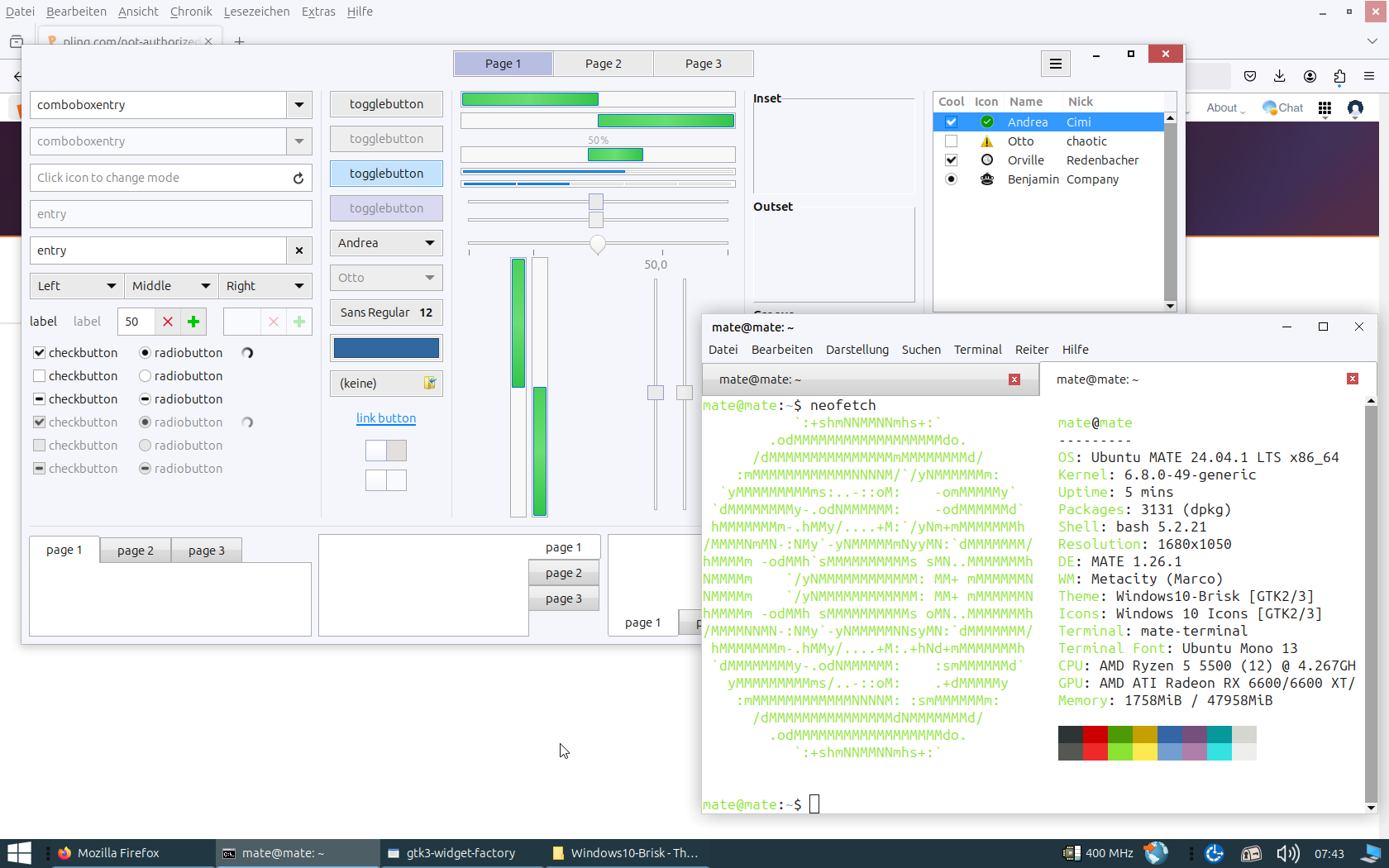This screenshot has width=1389, height=868.
Task: Click the Windows start button on taskbar
Action: coord(18,853)
